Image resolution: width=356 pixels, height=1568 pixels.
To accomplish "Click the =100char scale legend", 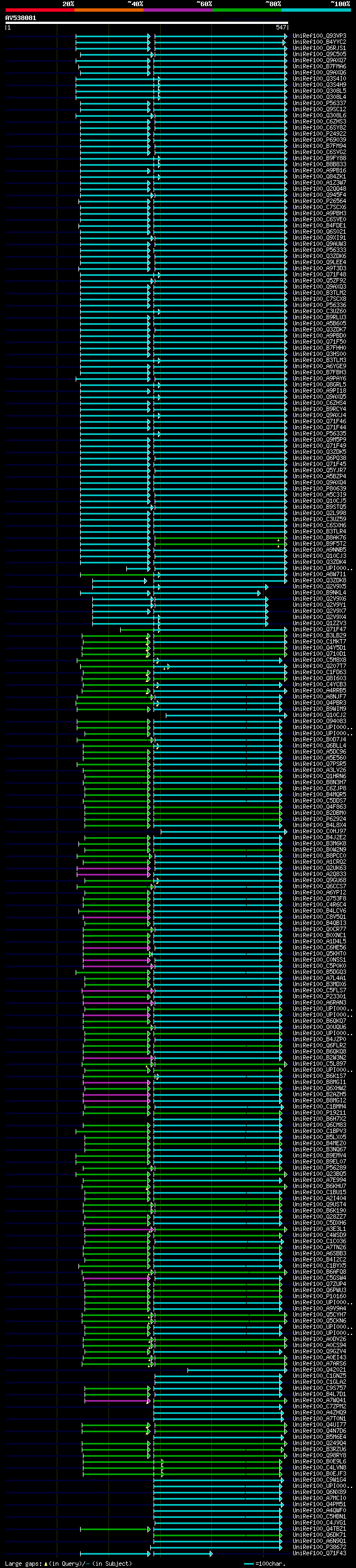I will 265,1563.
